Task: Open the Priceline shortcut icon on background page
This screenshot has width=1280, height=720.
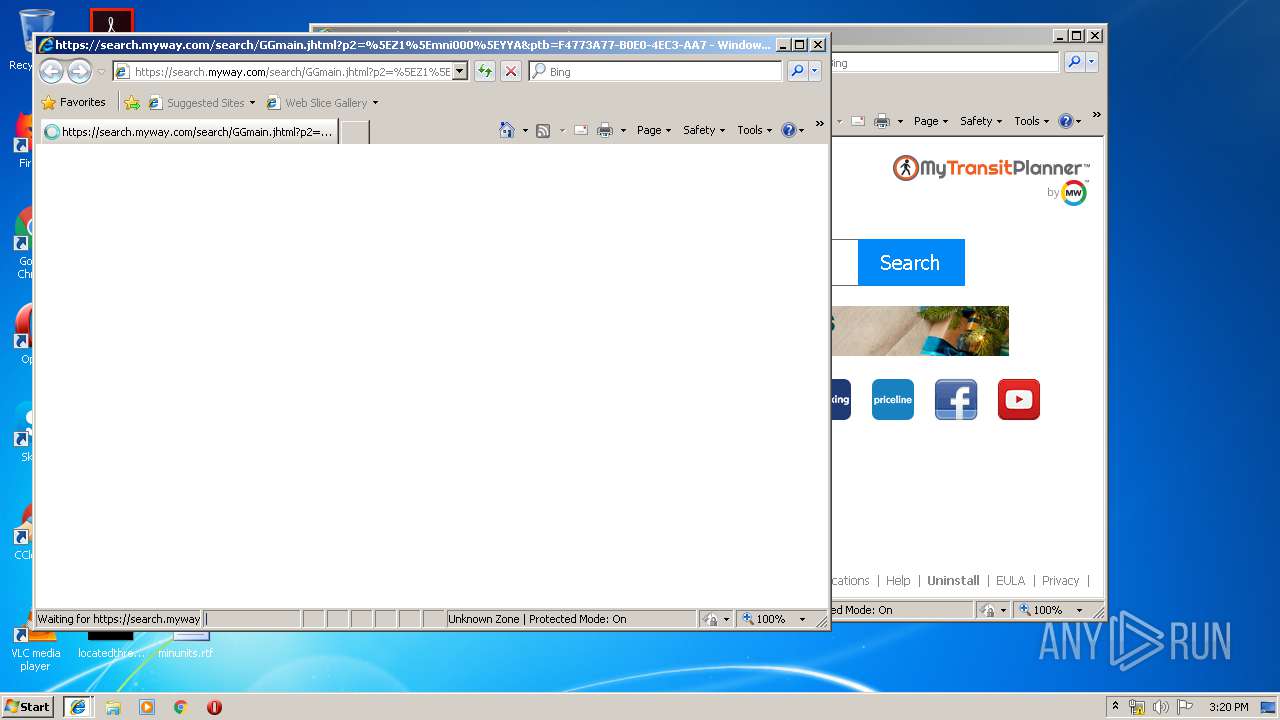Action: tap(893, 399)
